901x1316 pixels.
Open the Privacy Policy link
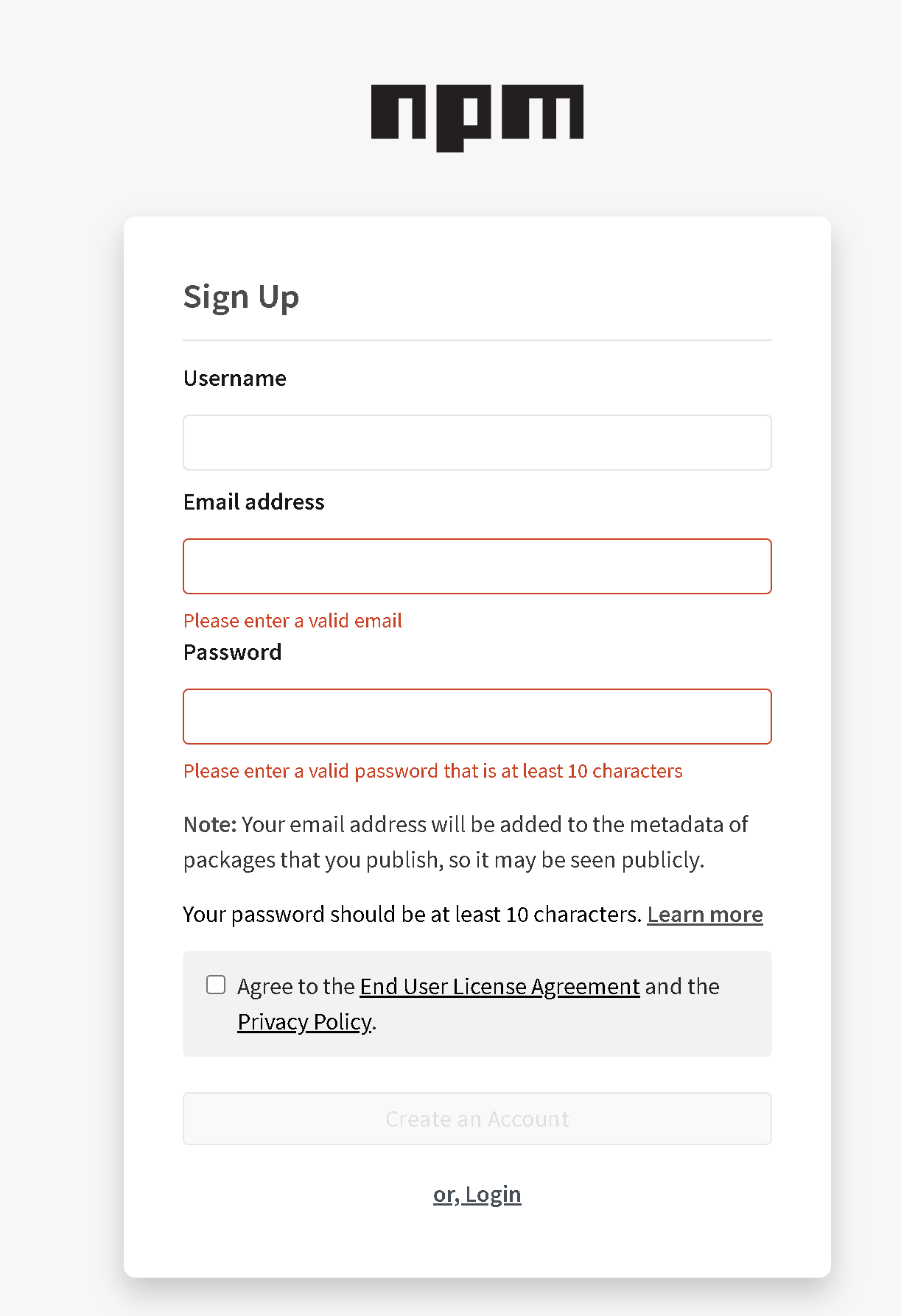(x=304, y=1021)
